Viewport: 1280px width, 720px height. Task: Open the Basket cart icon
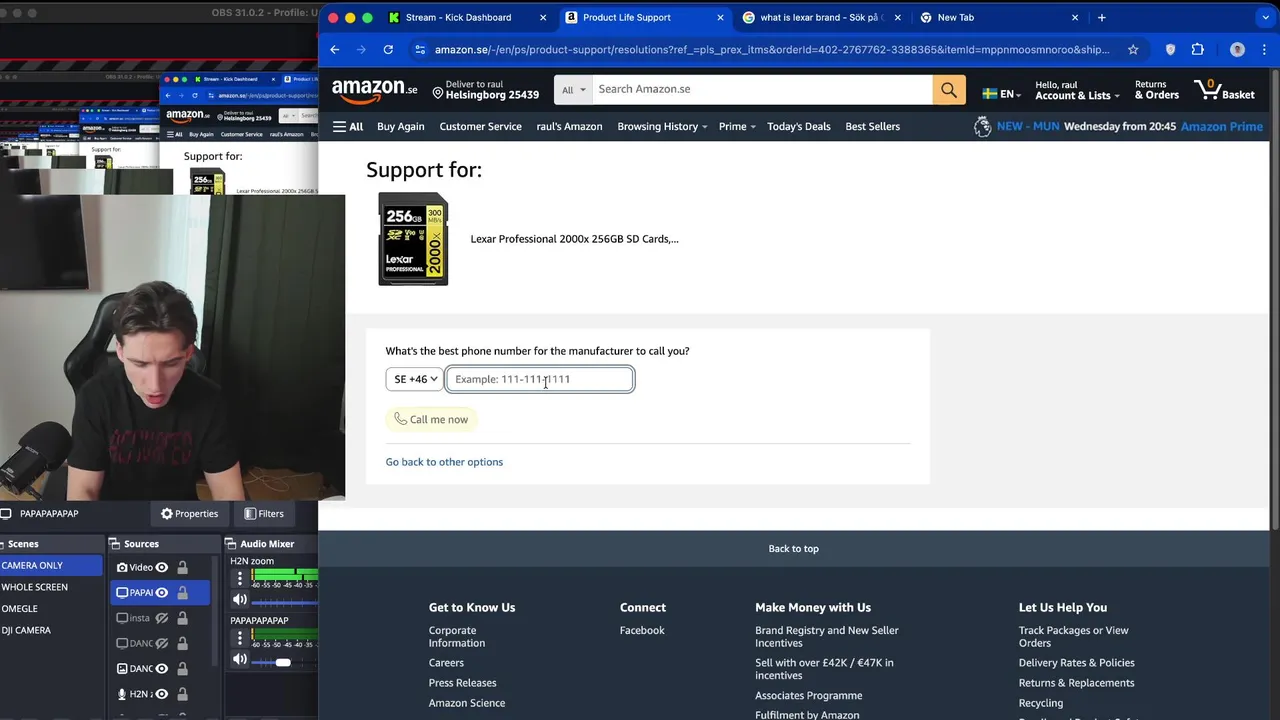point(1225,90)
